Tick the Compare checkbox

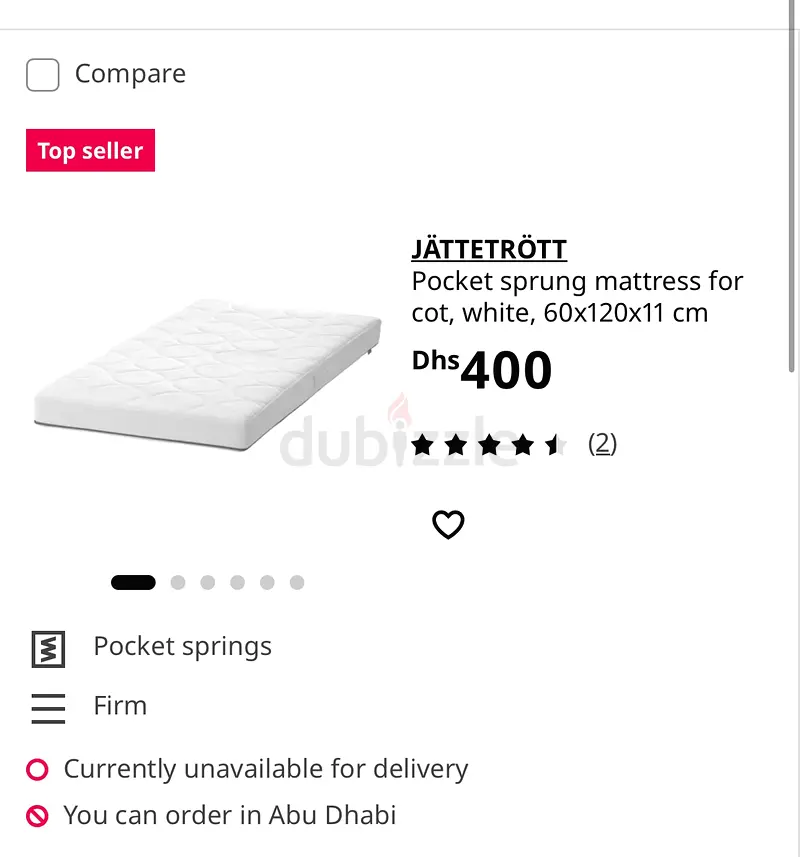tap(43, 75)
